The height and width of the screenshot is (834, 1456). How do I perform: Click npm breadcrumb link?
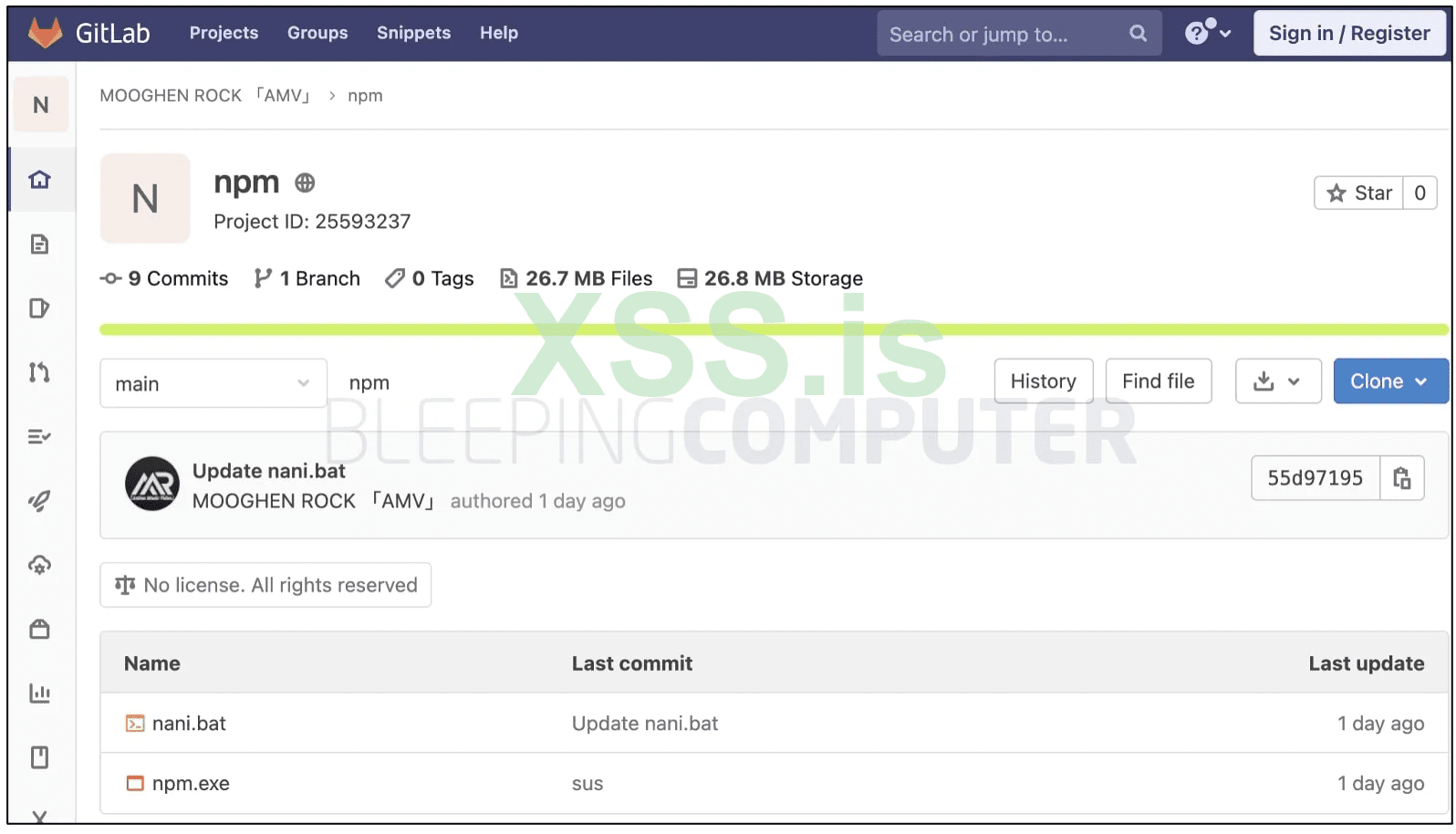(x=365, y=96)
